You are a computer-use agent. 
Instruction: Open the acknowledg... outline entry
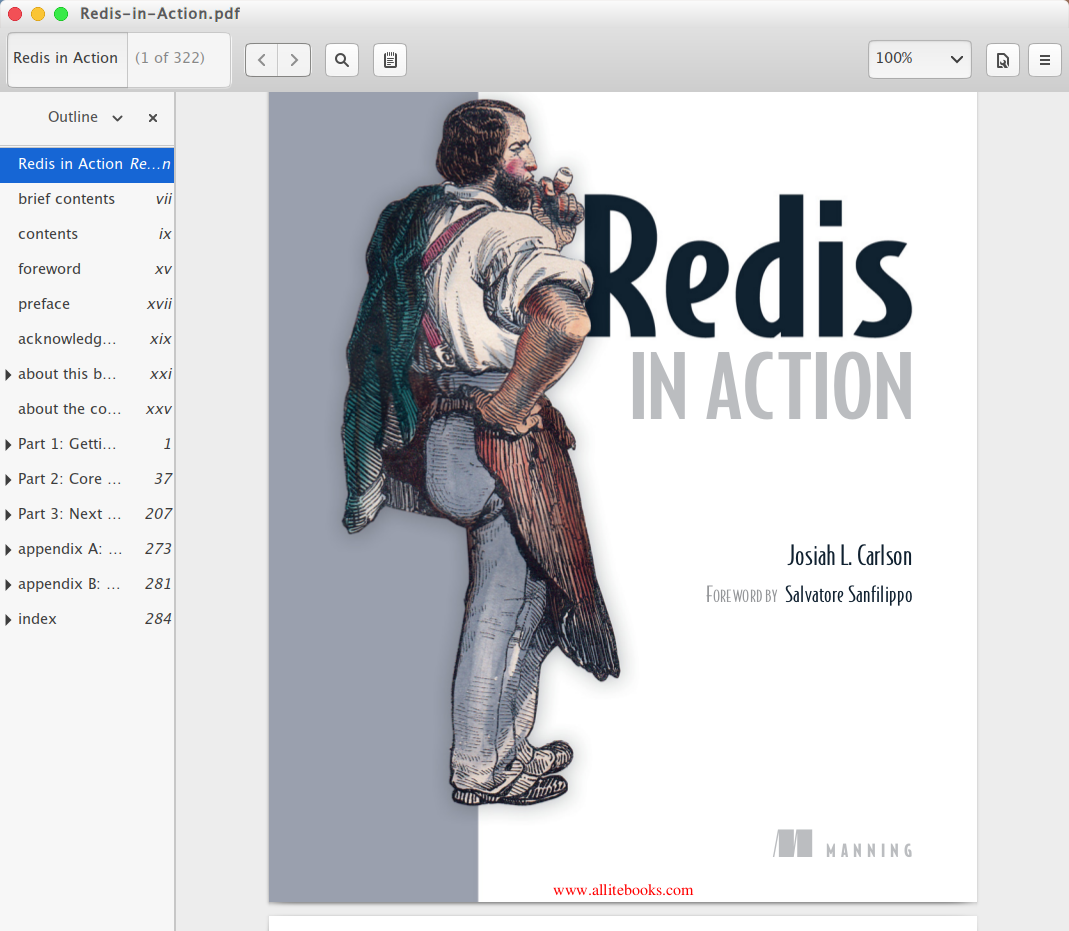[x=87, y=339]
